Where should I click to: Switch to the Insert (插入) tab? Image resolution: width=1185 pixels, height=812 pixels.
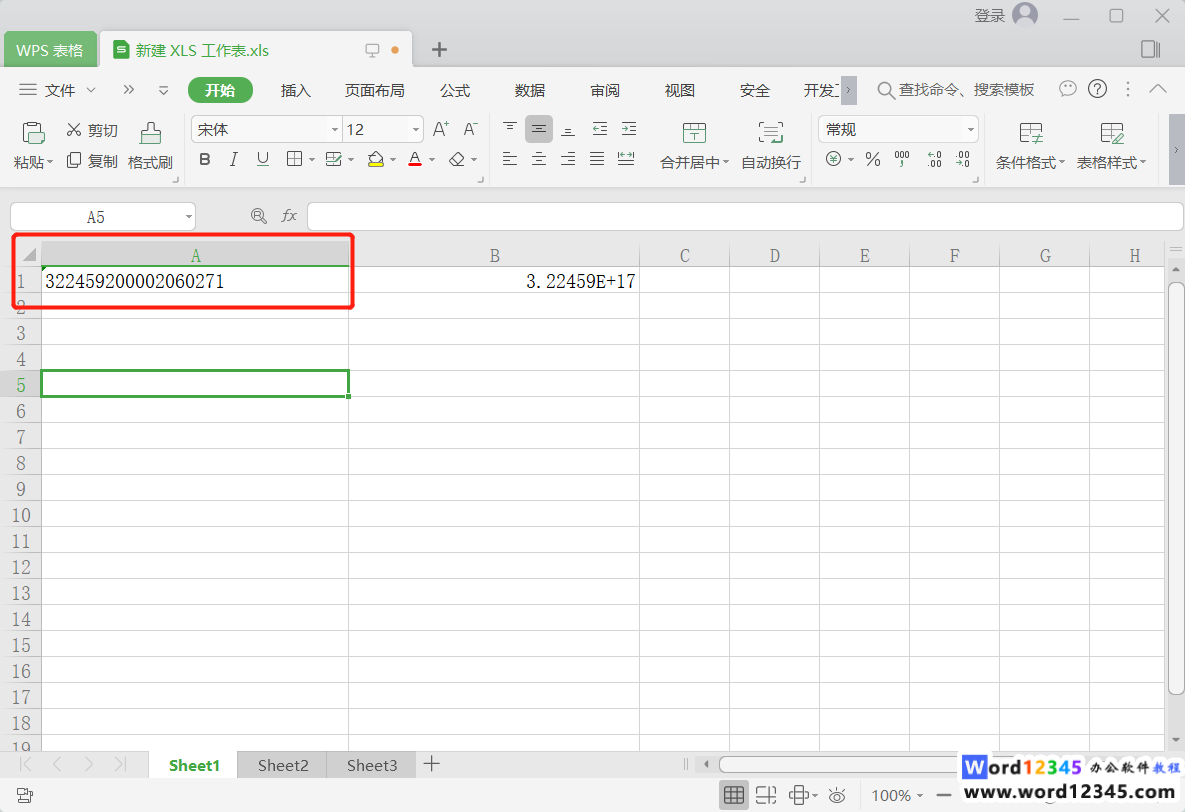(295, 91)
